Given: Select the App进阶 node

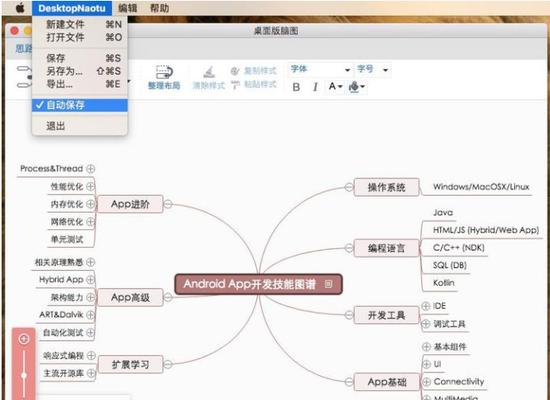Looking at the screenshot, I should tap(130, 204).
